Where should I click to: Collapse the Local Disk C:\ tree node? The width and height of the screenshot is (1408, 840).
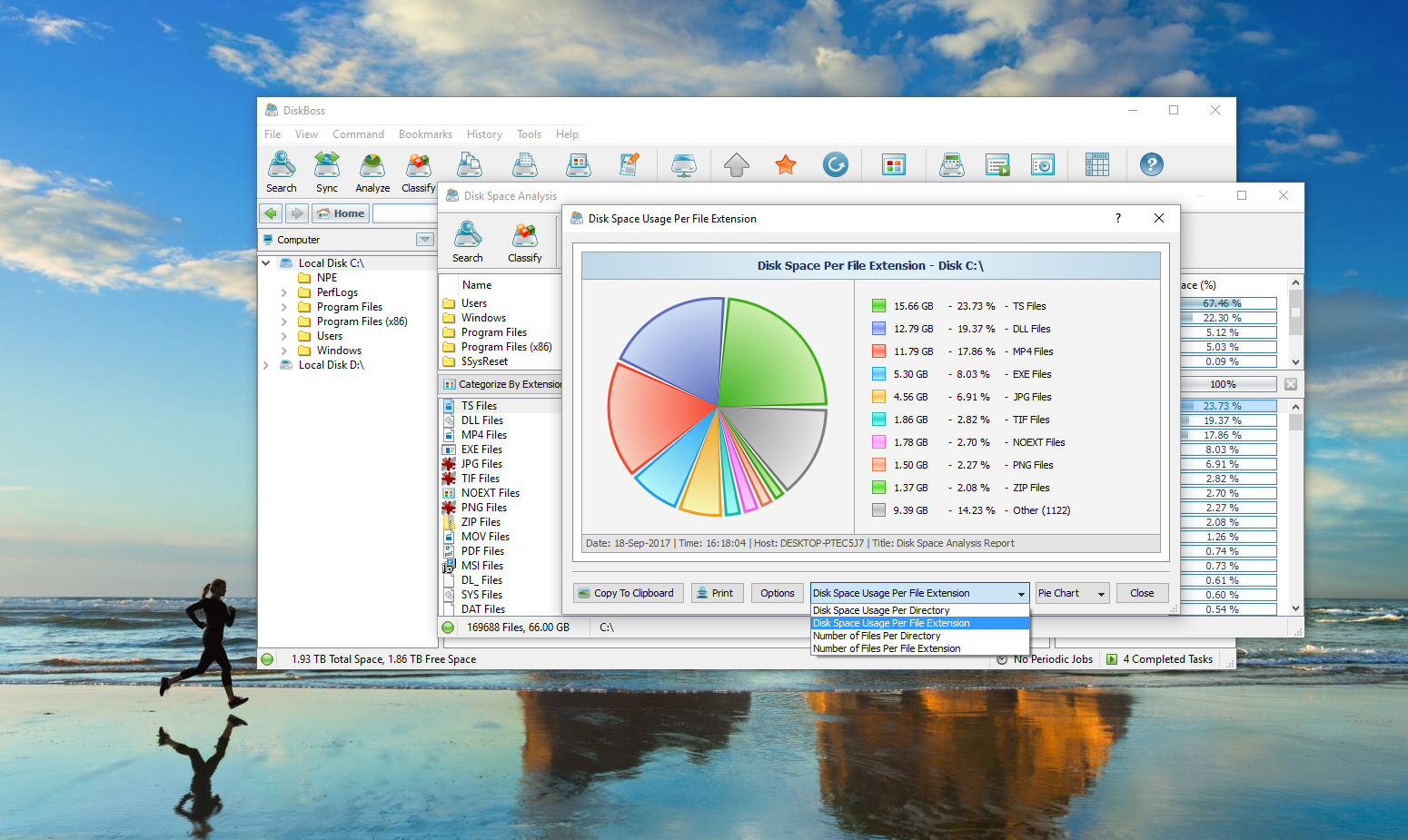266,263
